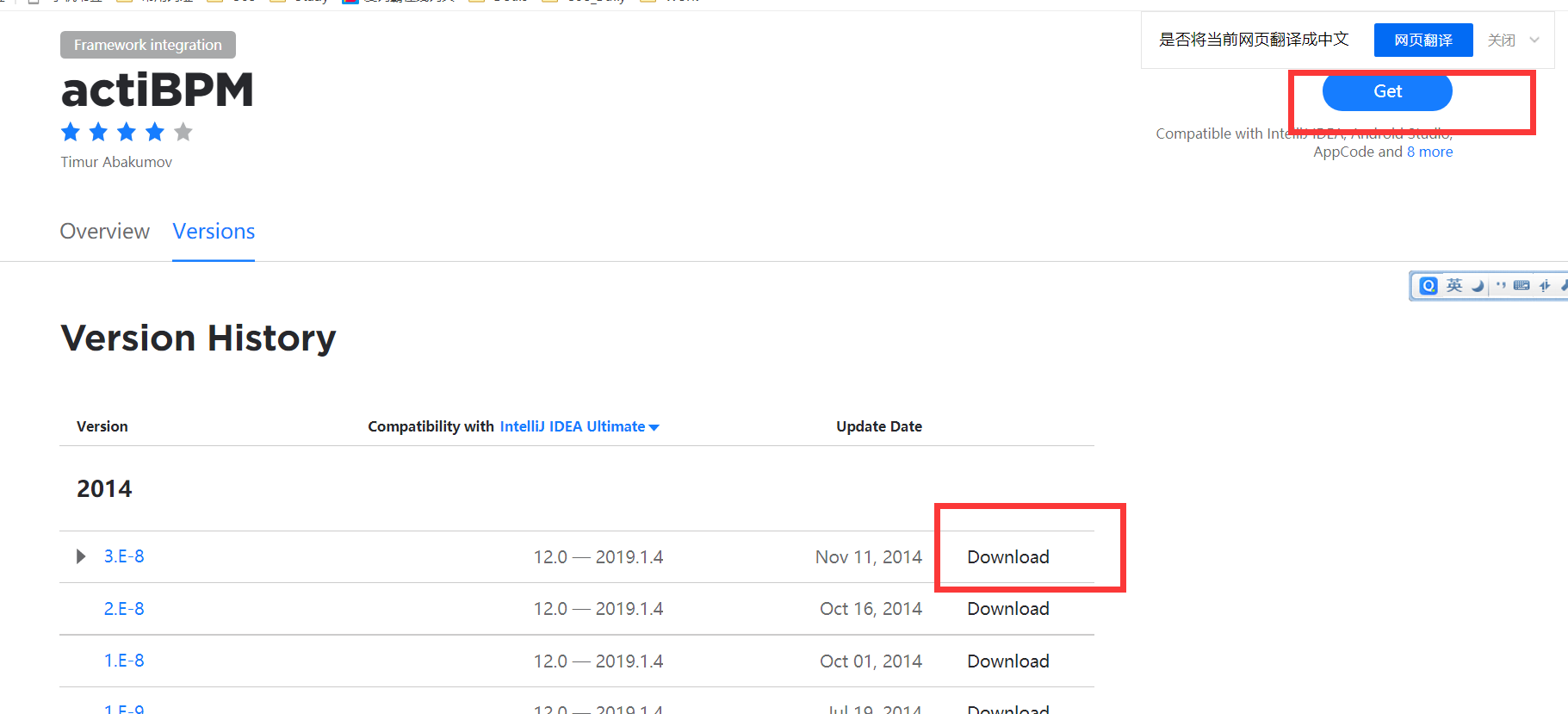Click the IME traditional/simplified switch icon
Screen dimensions: 1568x714
pyautogui.click(x=1545, y=286)
